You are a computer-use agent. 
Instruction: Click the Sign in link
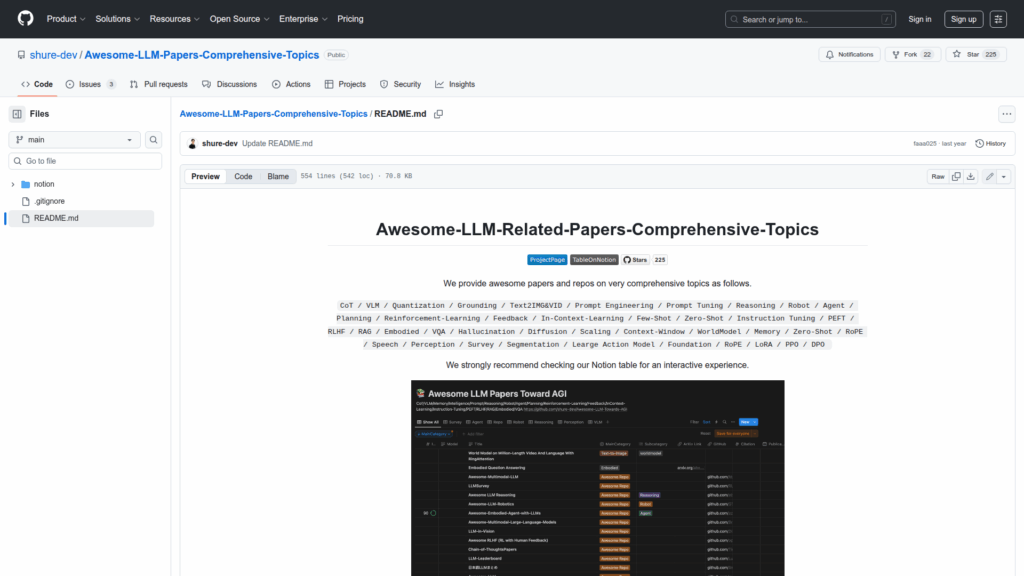[920, 20]
